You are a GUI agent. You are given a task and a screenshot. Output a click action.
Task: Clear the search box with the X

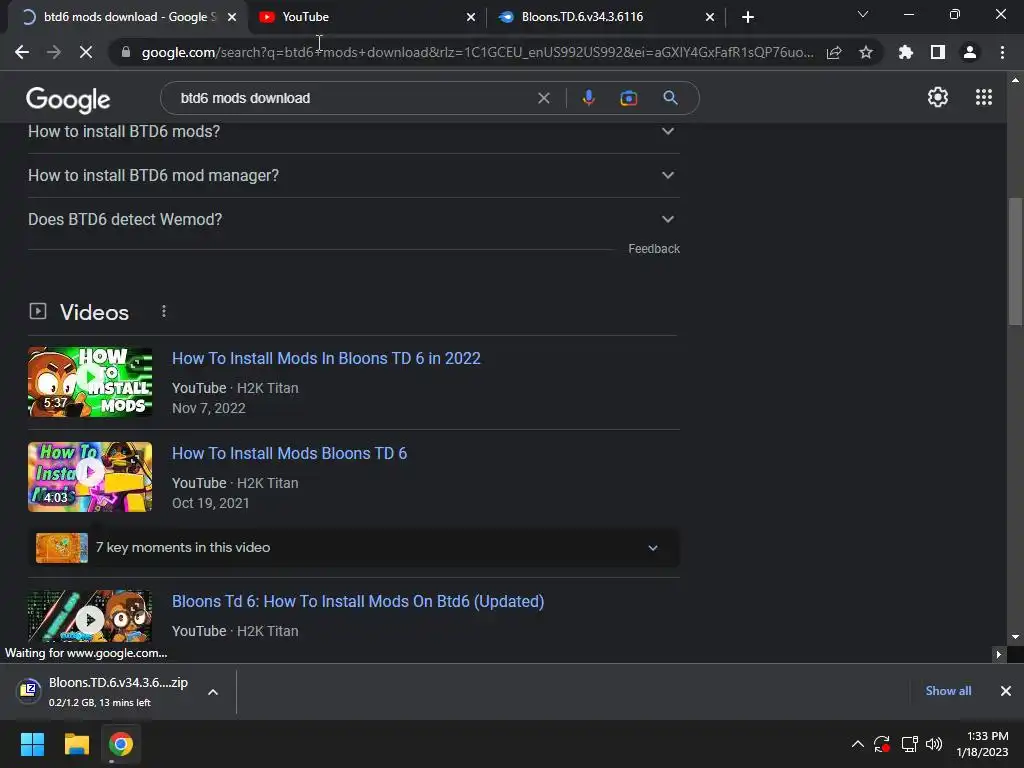click(x=543, y=98)
